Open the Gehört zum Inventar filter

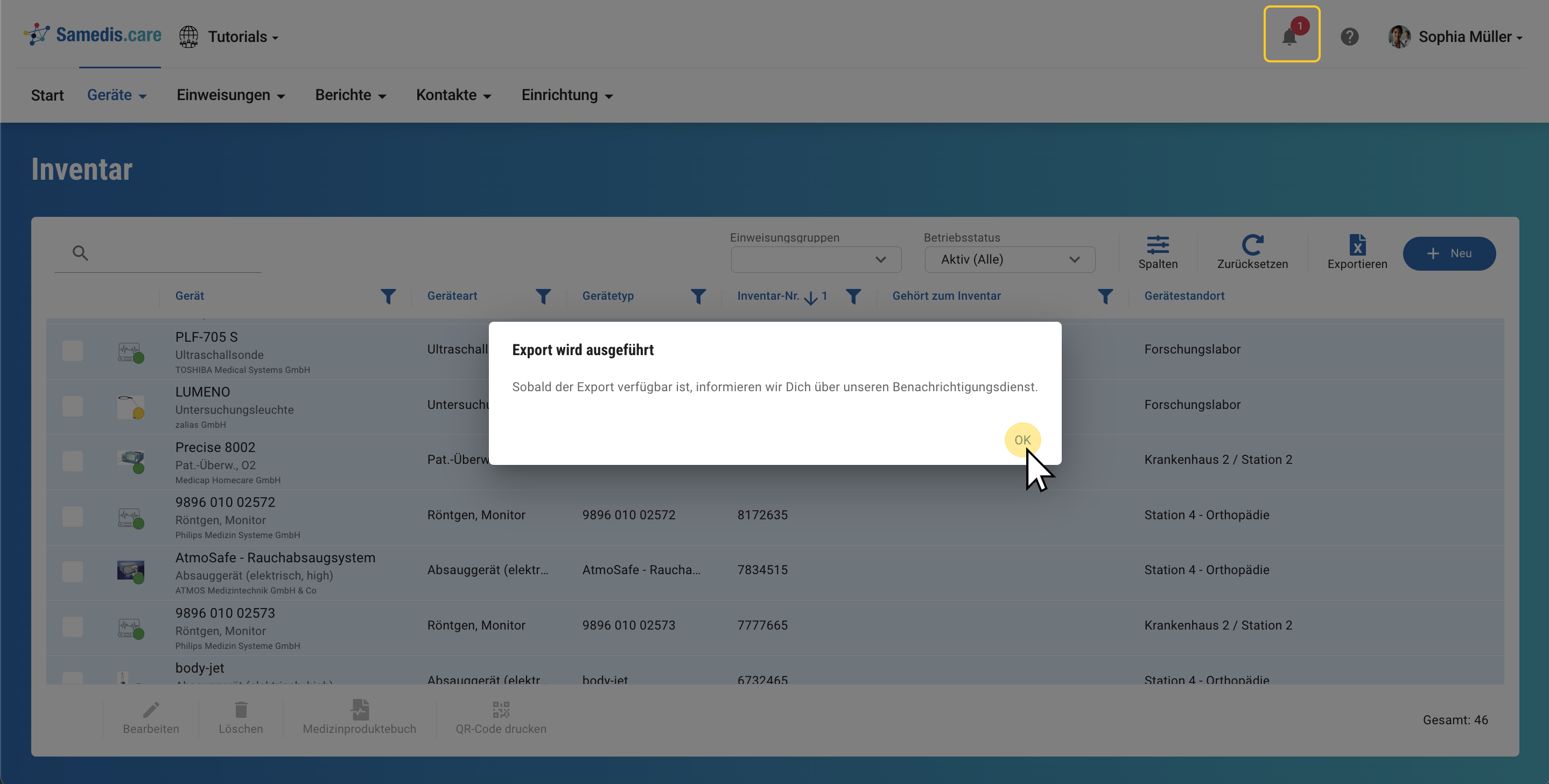[x=1105, y=296]
